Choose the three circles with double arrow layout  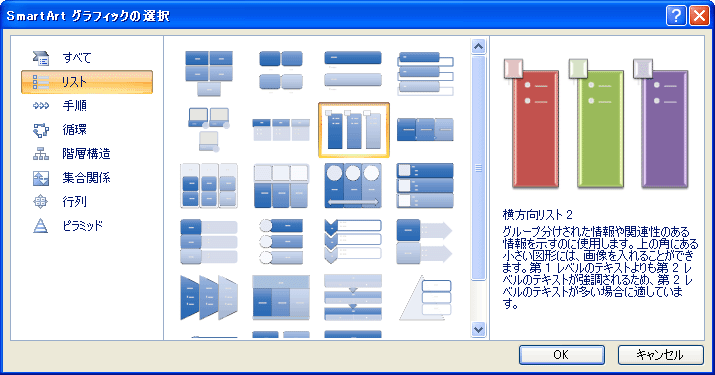(353, 186)
